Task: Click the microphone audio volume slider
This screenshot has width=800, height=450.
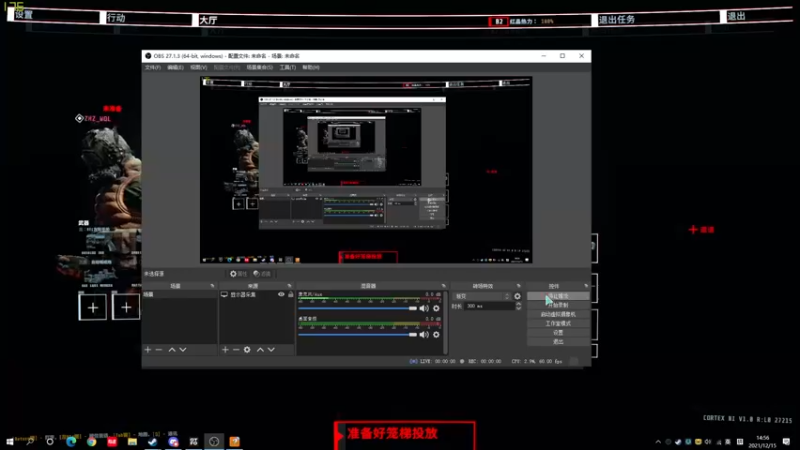Action: 358,308
